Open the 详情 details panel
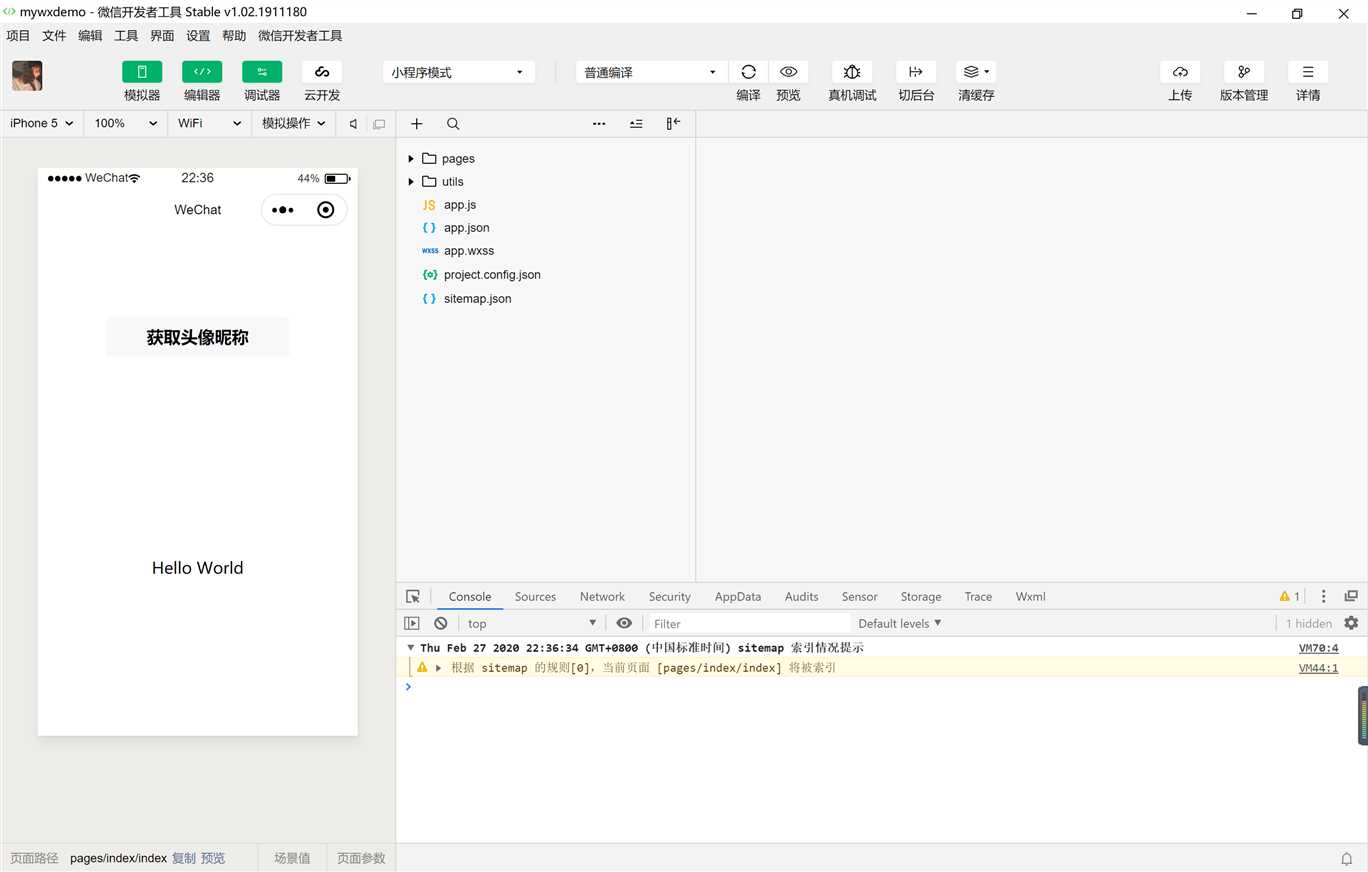The width and height of the screenshot is (1368, 872). 1308,72
